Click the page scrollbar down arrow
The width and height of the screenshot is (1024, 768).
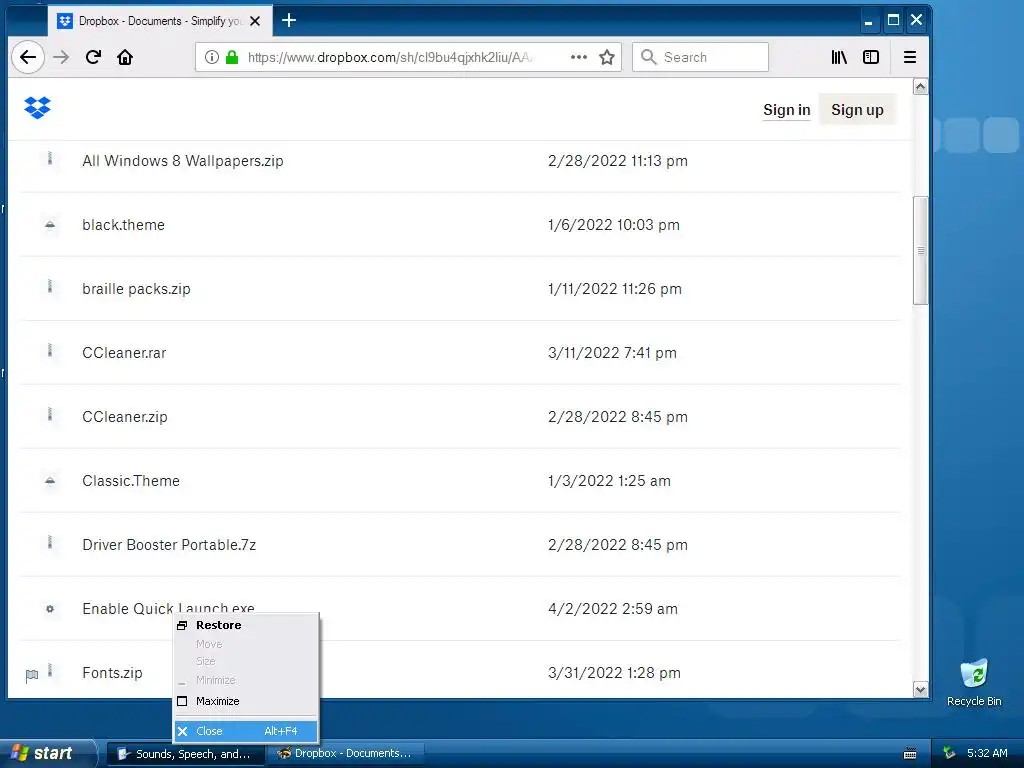click(920, 690)
